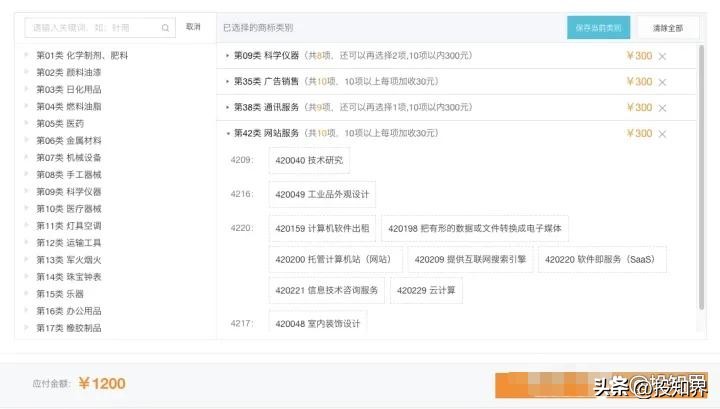Image resolution: width=720 pixels, height=409 pixels.
Task: Expand the selected 第35类 广告销售 row
Action: pos(227,82)
